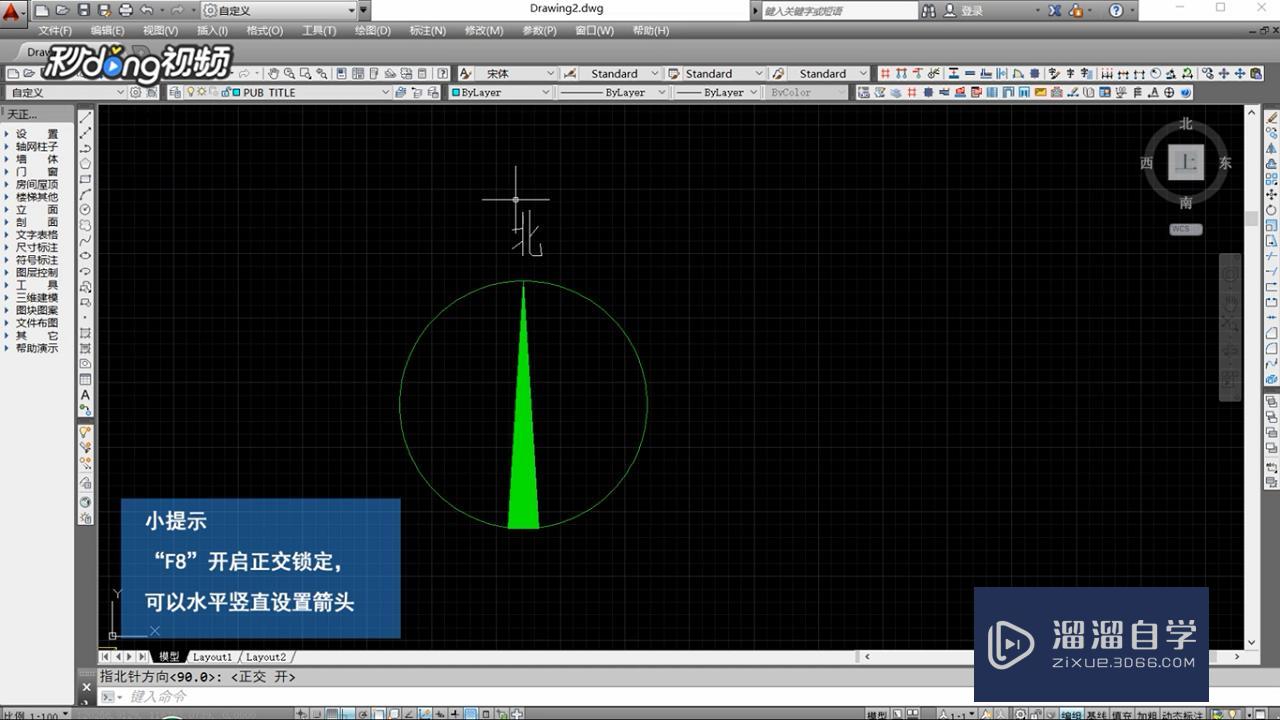The height and width of the screenshot is (720, 1280).
Task: Click the text style A icon
Action: point(466,73)
